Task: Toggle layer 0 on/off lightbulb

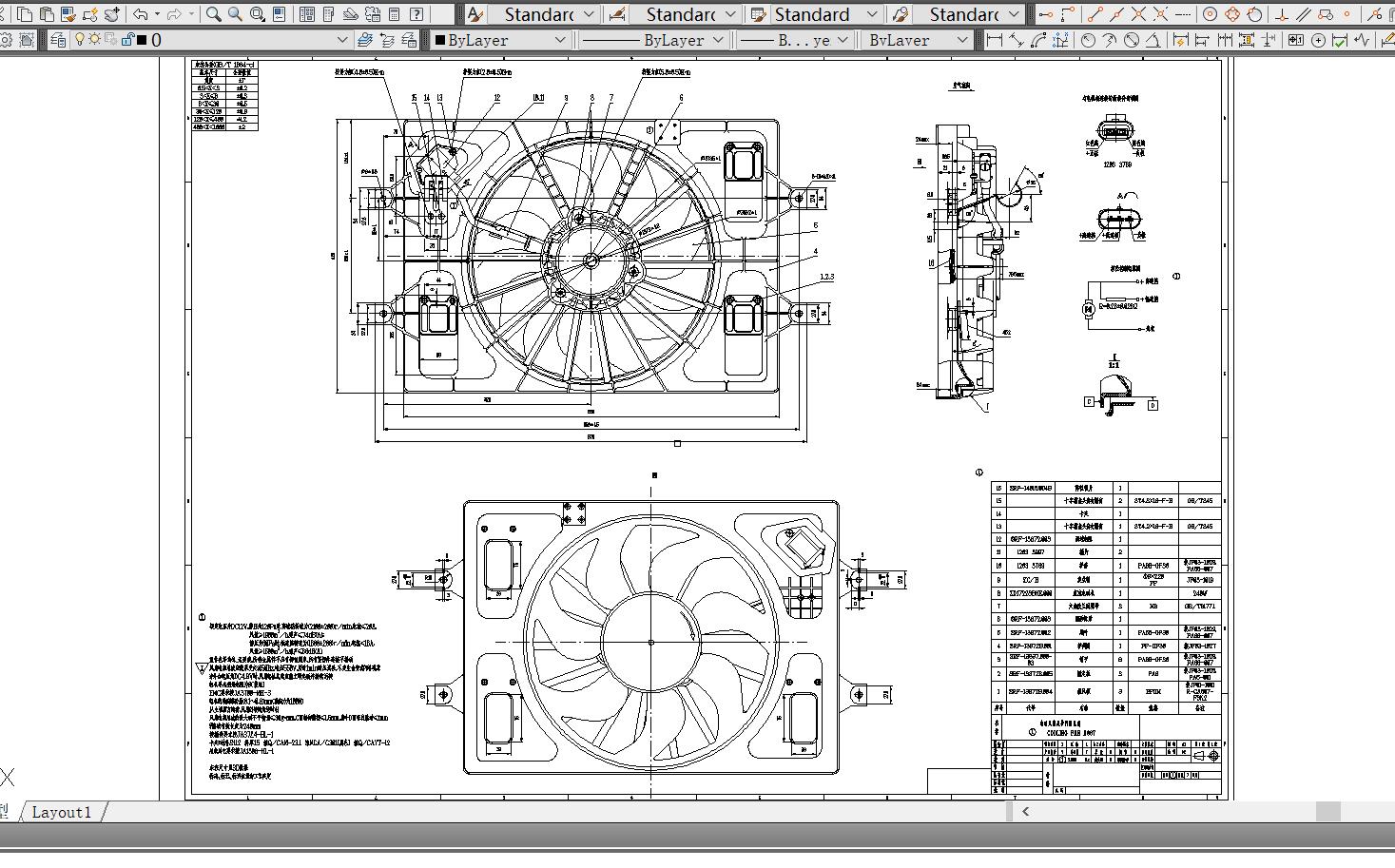Action: tap(80, 40)
